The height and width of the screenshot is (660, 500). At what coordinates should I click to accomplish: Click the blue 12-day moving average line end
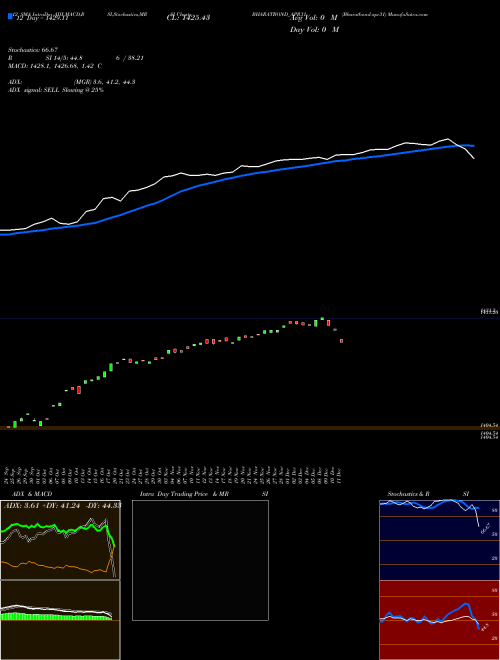pos(473,146)
